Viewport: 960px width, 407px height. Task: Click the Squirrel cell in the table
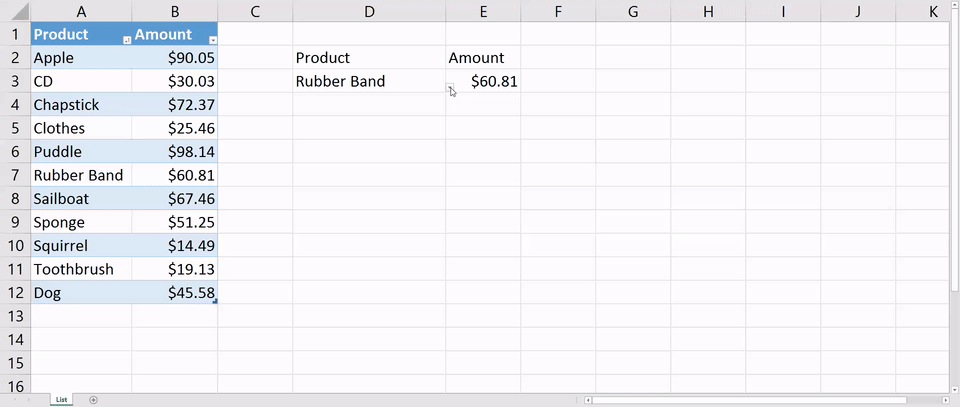tap(80, 246)
